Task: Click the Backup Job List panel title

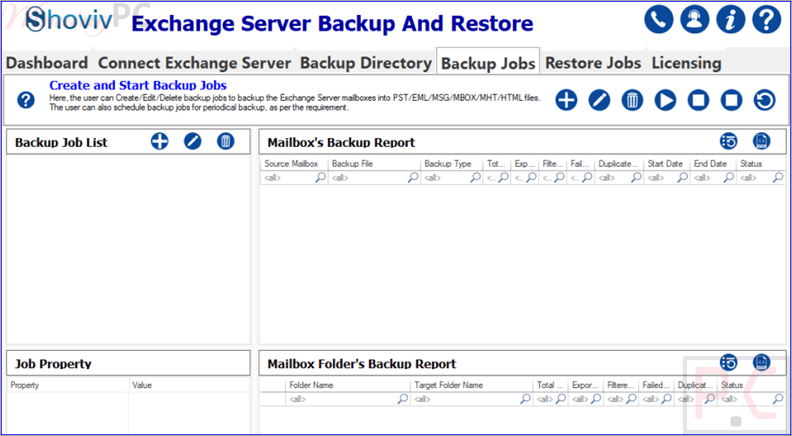Action: tap(61, 142)
